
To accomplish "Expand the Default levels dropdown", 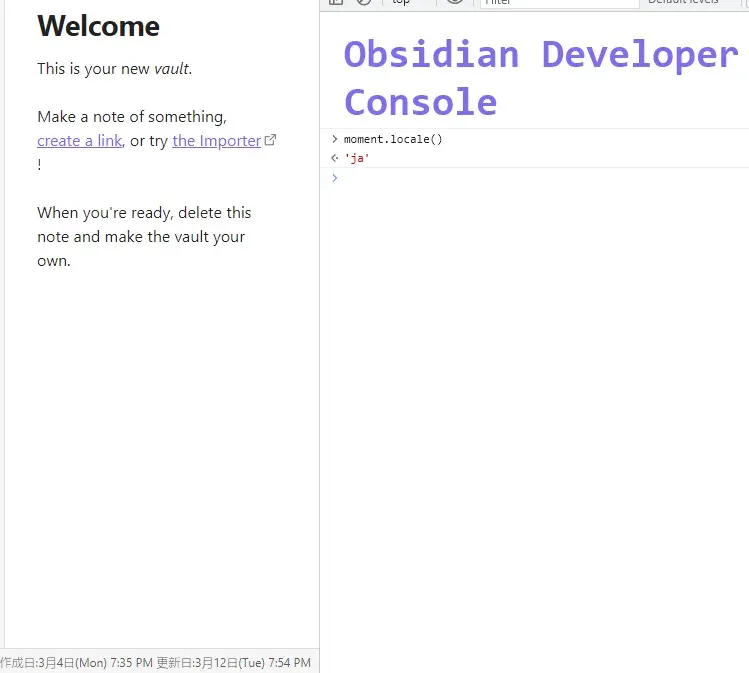I will point(686,2).
